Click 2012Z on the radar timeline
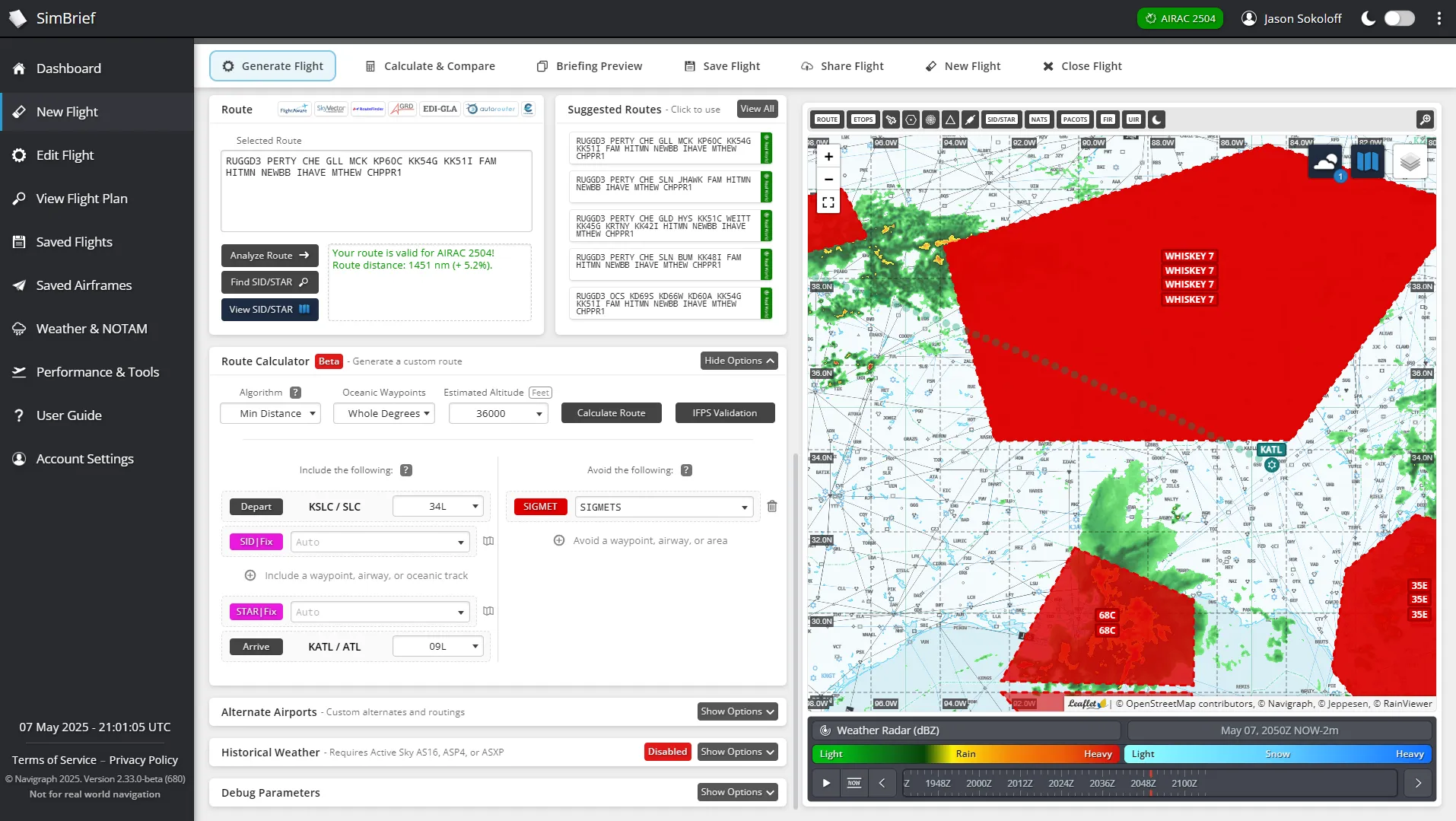The image size is (1456, 821). tap(1019, 783)
